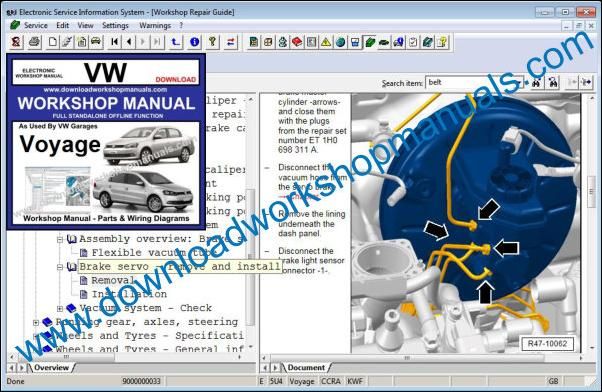Open the ? help menu
The width and height of the screenshot is (602, 392).
(x=181, y=25)
